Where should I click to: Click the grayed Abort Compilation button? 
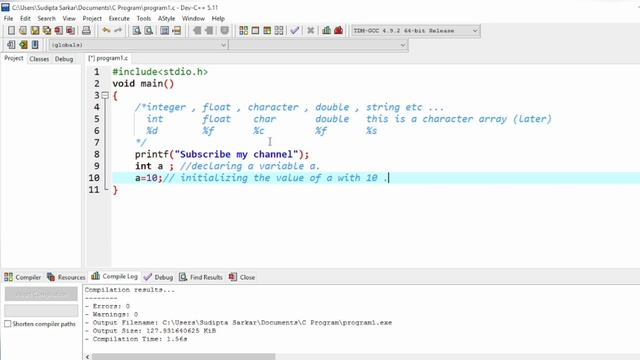click(41, 293)
